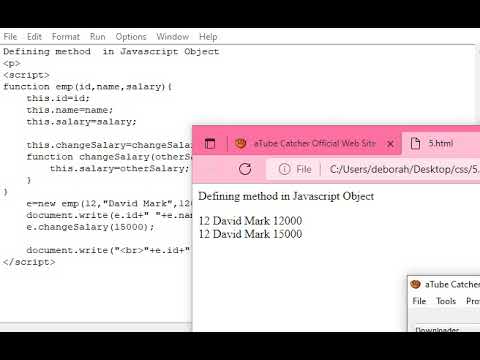Click the aTube Catcher window title icon
The width and height of the screenshot is (480, 360).
(x=415, y=284)
